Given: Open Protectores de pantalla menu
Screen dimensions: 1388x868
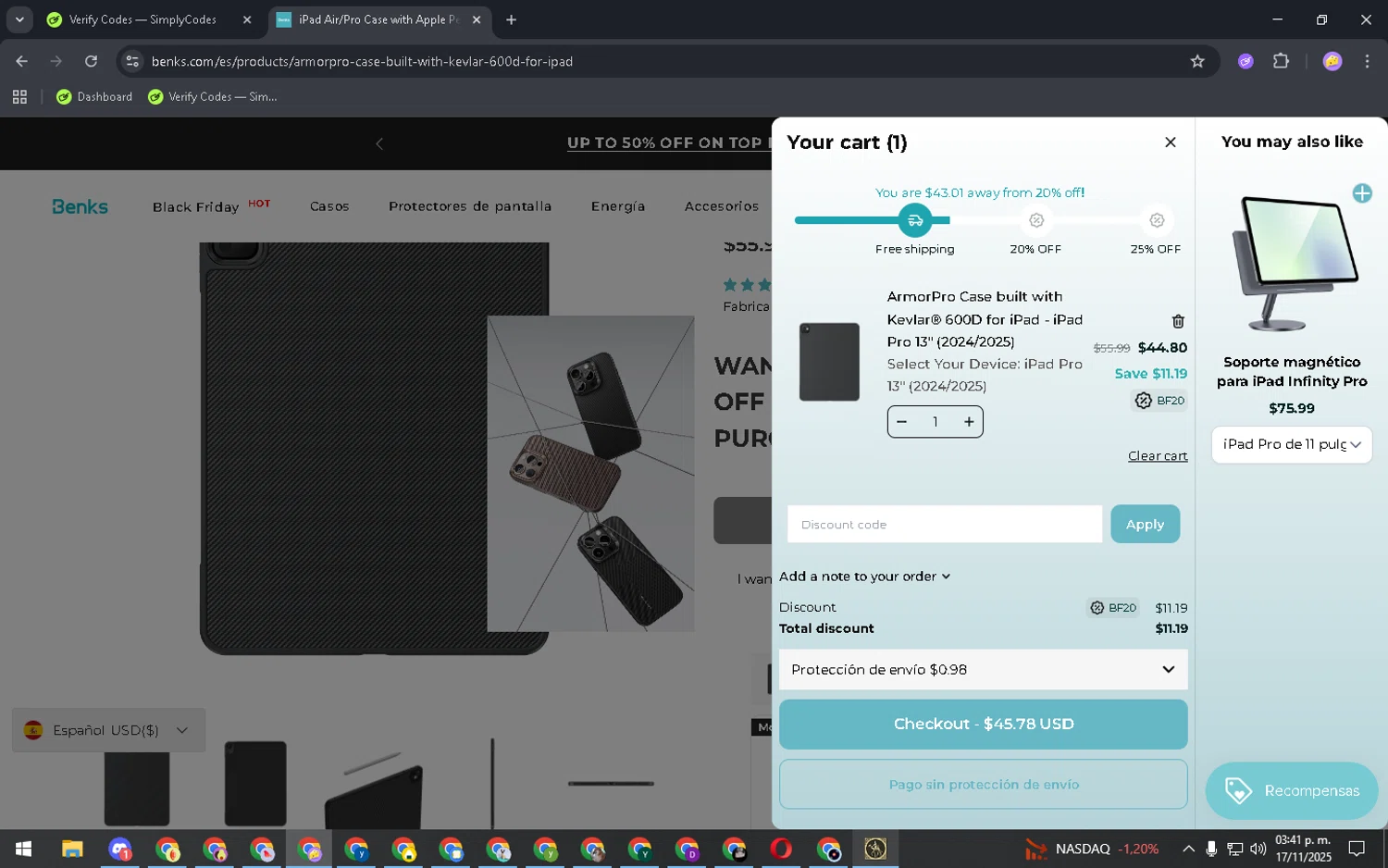Looking at the screenshot, I should pyautogui.click(x=470, y=206).
